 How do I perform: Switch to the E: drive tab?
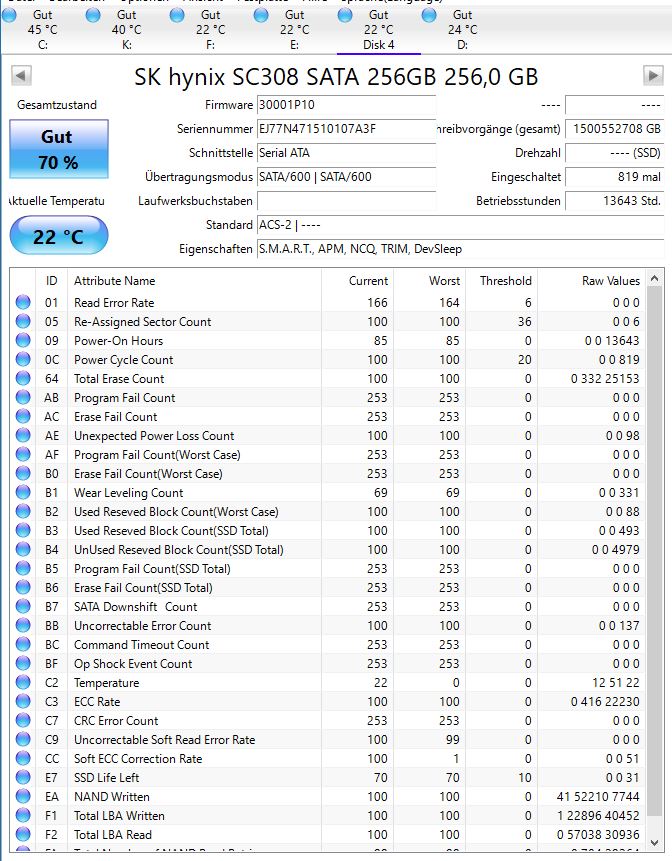pyautogui.click(x=294, y=30)
